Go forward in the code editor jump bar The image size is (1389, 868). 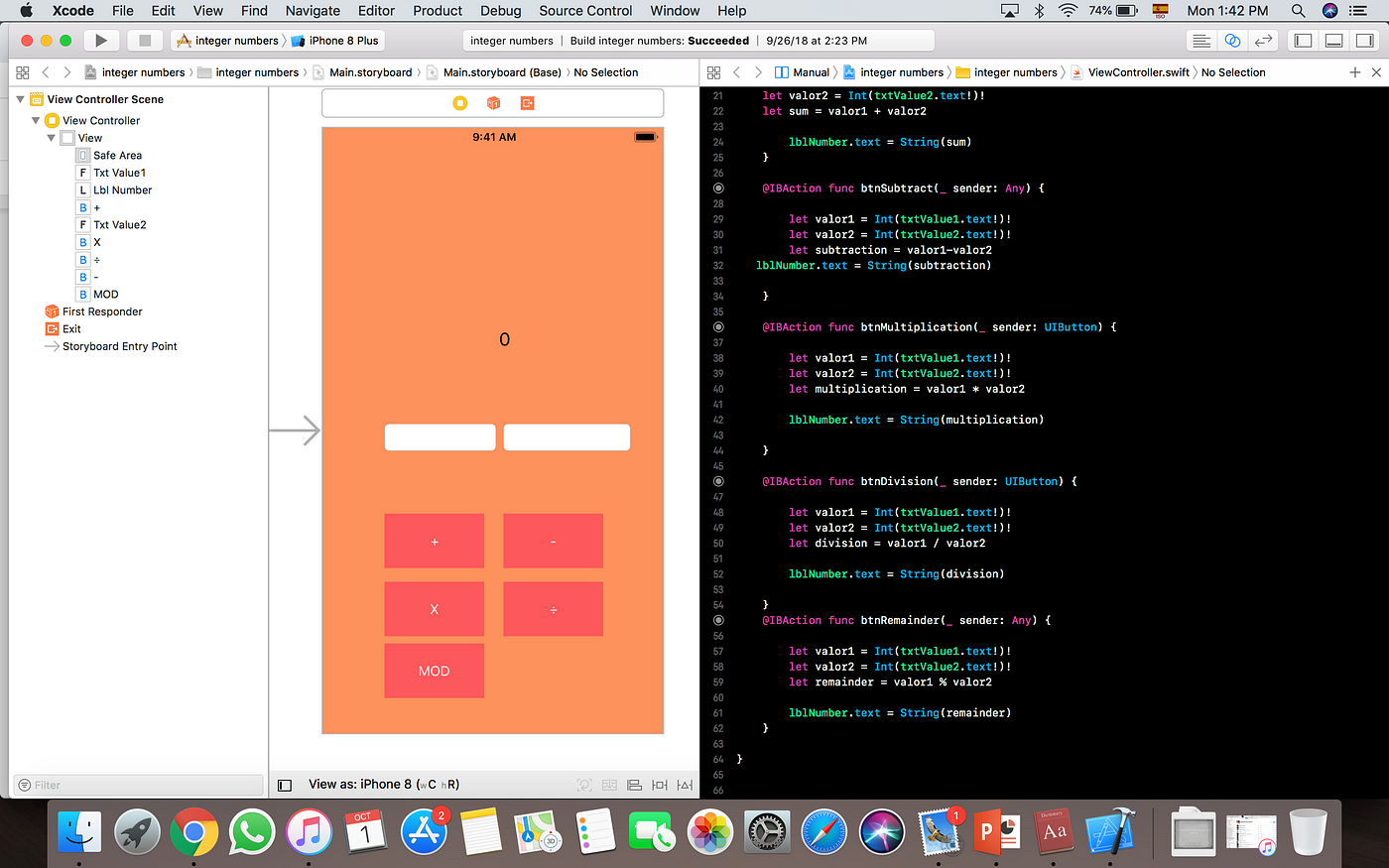click(757, 72)
